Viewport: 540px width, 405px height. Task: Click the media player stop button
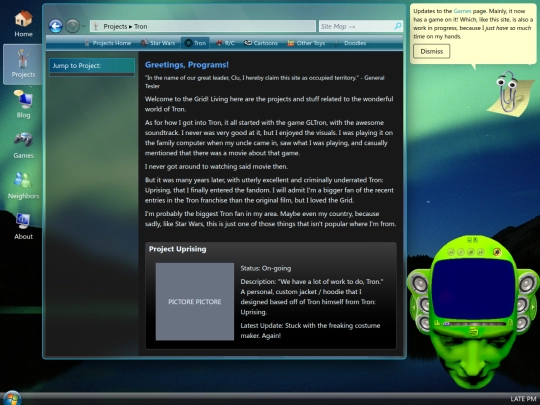click(x=470, y=252)
